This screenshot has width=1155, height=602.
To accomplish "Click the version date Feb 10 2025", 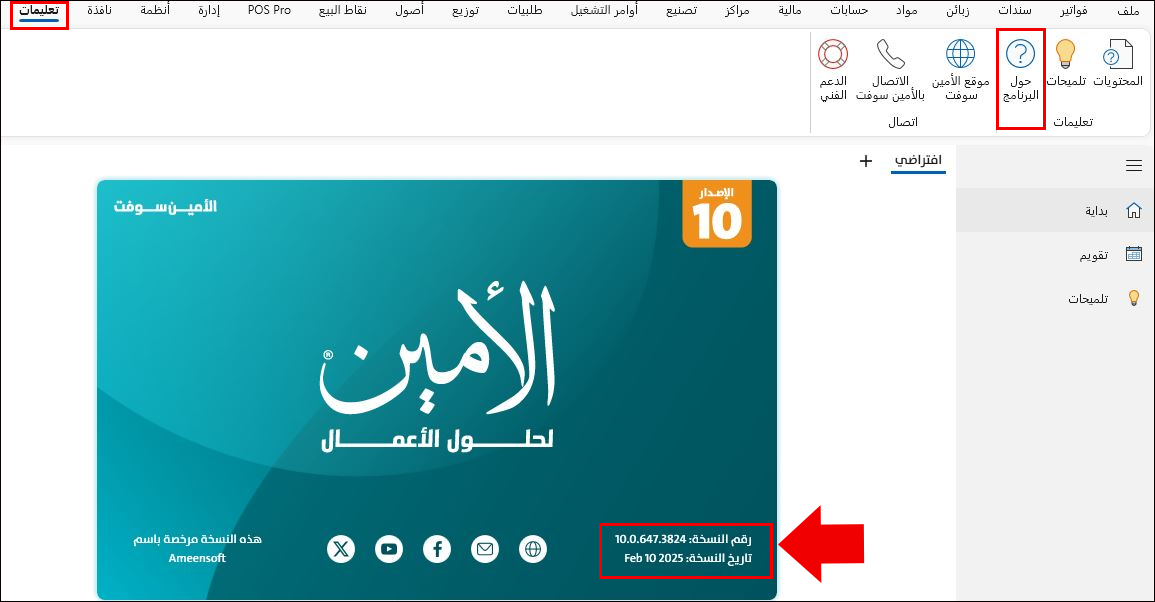I will coord(654,559).
